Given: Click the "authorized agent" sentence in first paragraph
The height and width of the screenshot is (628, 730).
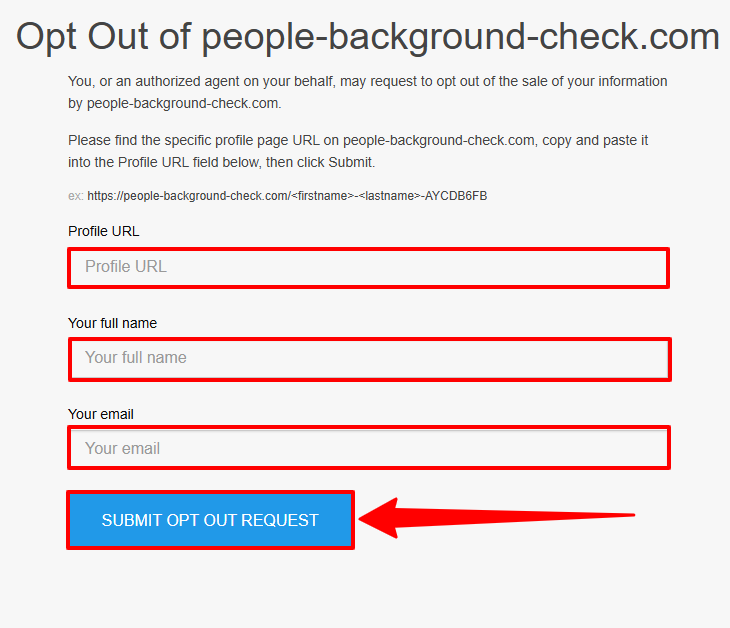Looking at the screenshot, I should click(368, 81).
